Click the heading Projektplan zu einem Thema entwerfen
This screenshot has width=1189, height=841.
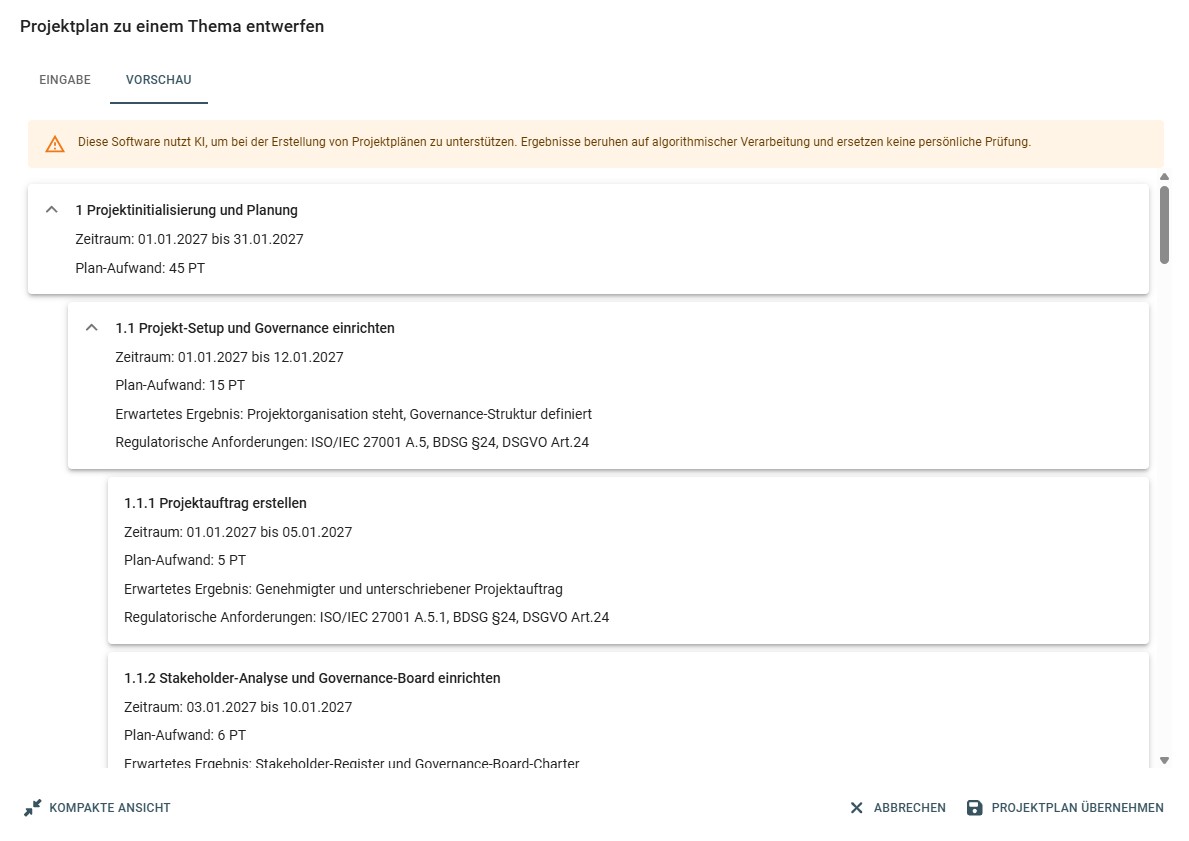pyautogui.click(x=172, y=26)
